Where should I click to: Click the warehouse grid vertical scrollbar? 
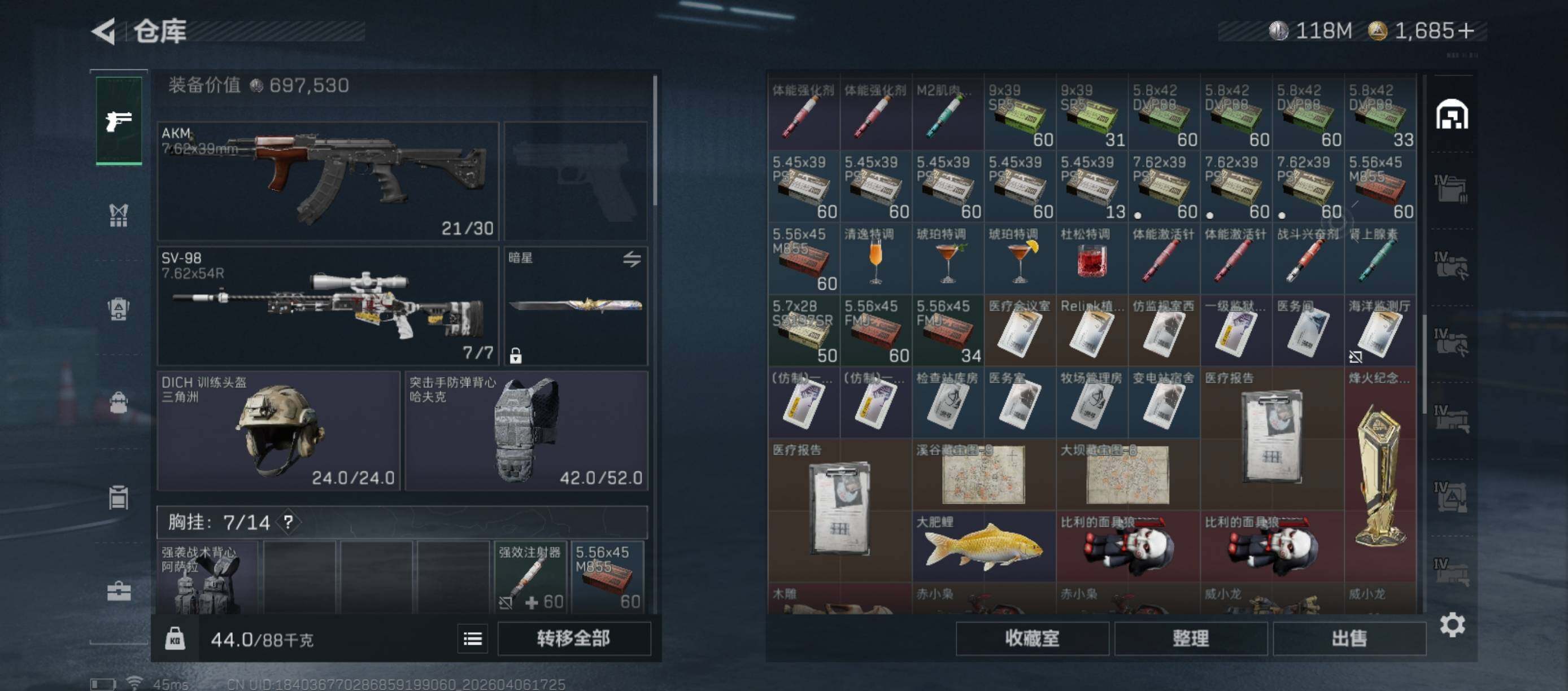tap(1424, 364)
